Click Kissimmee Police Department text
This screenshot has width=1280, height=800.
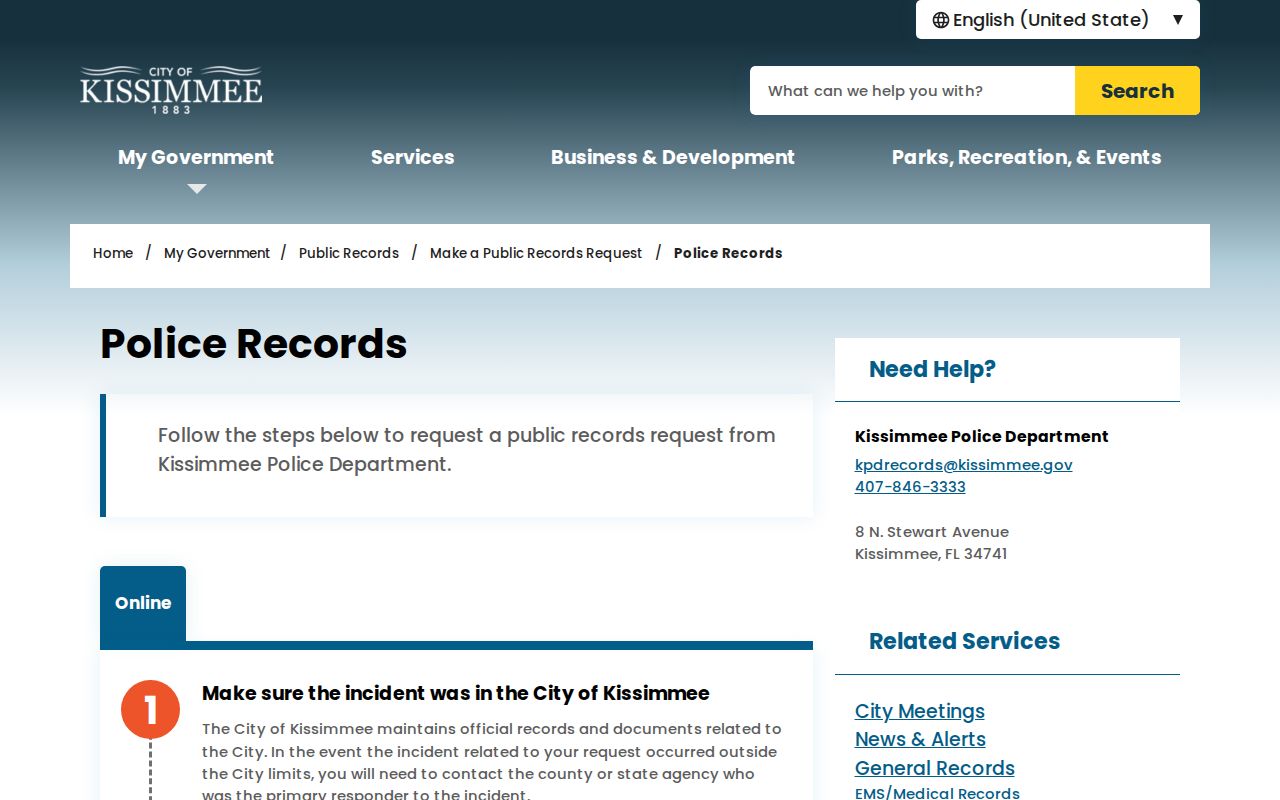point(982,436)
